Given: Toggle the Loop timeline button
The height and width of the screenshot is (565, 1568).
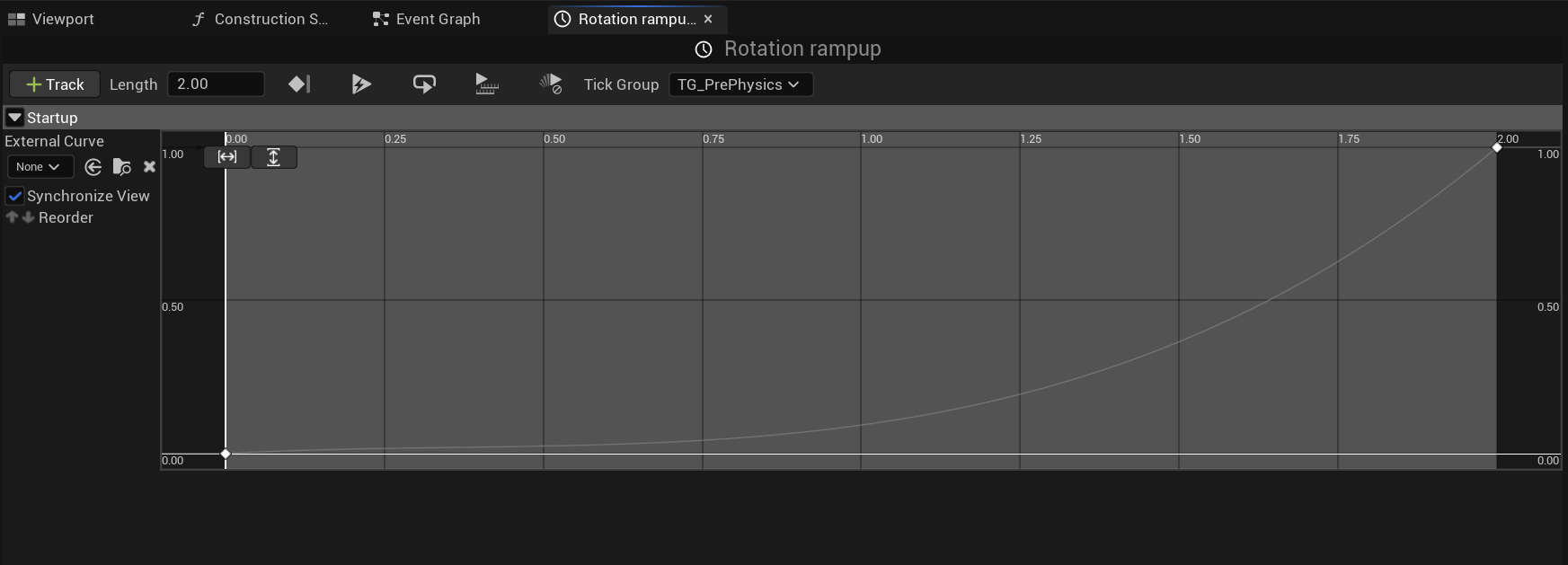Looking at the screenshot, I should pos(424,84).
